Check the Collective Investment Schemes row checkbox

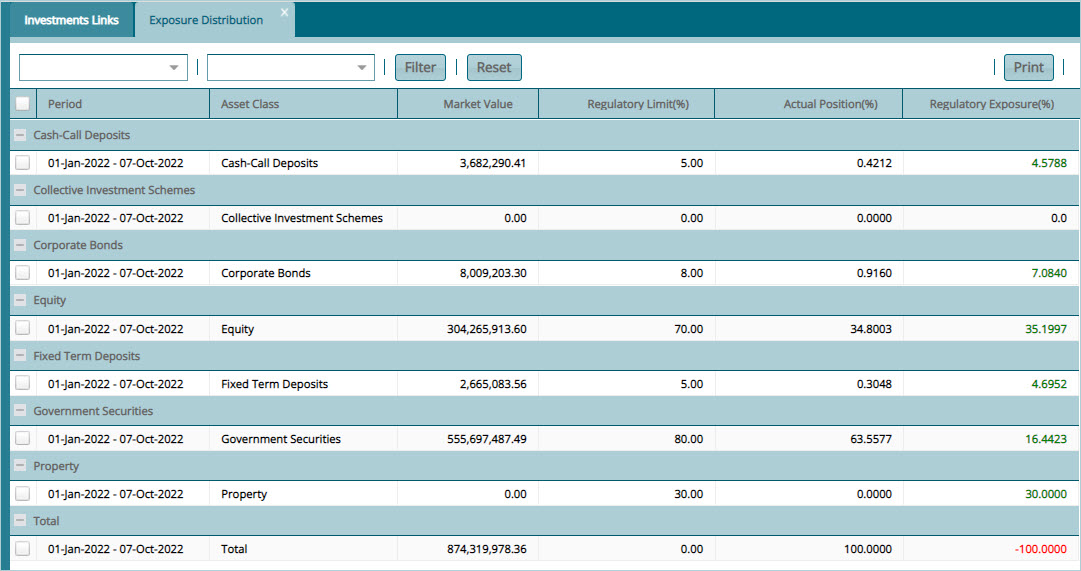23,218
